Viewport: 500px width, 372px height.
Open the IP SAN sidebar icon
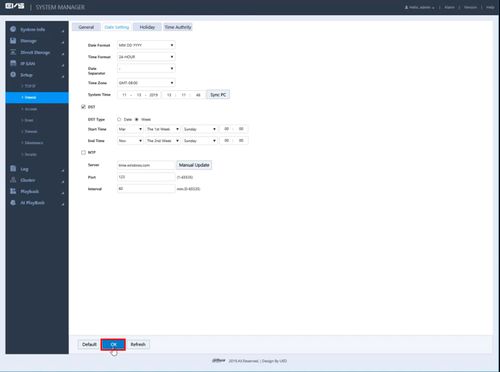pyautogui.click(x=13, y=63)
